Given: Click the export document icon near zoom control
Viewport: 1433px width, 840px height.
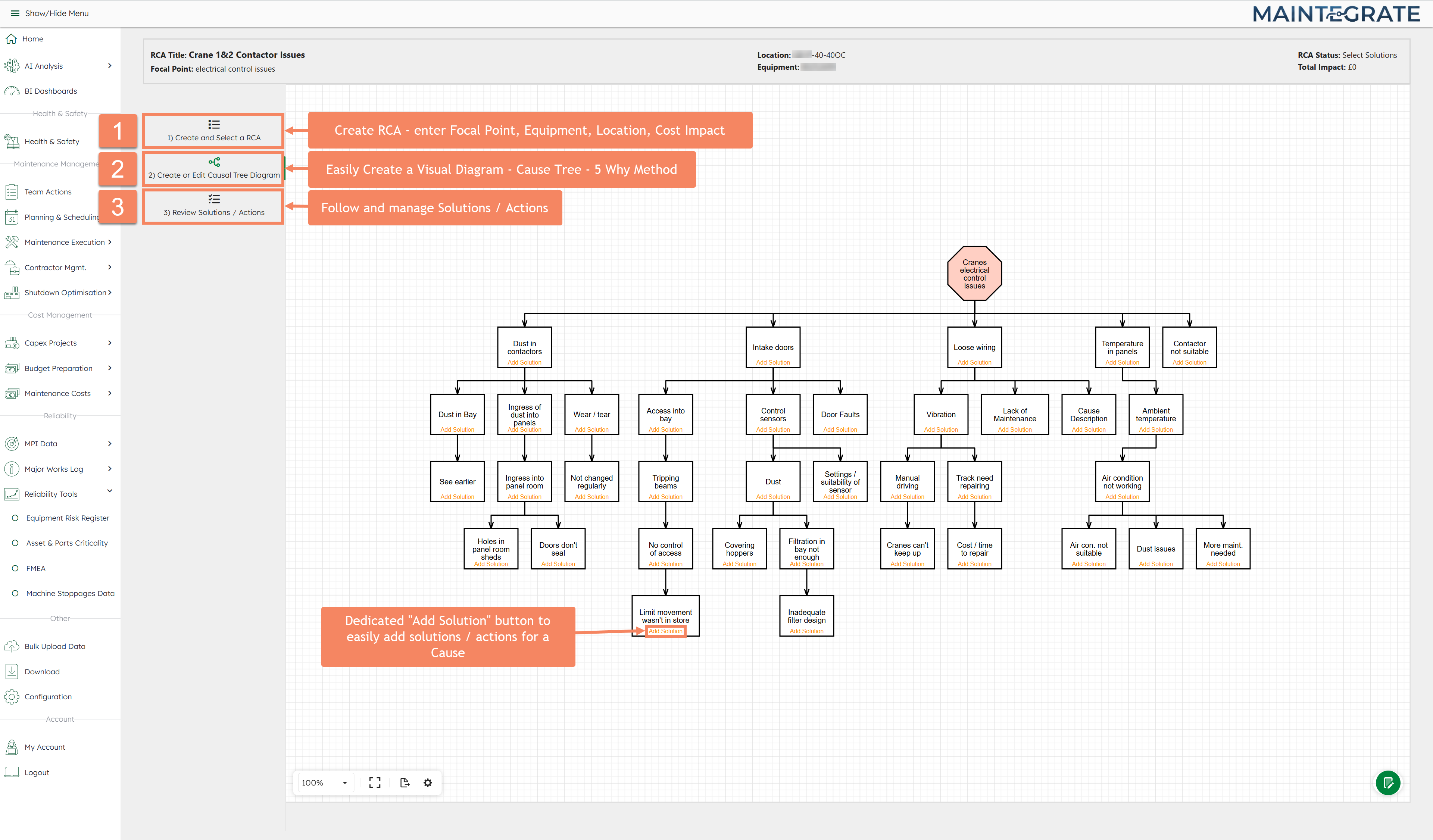Looking at the screenshot, I should pyautogui.click(x=404, y=783).
